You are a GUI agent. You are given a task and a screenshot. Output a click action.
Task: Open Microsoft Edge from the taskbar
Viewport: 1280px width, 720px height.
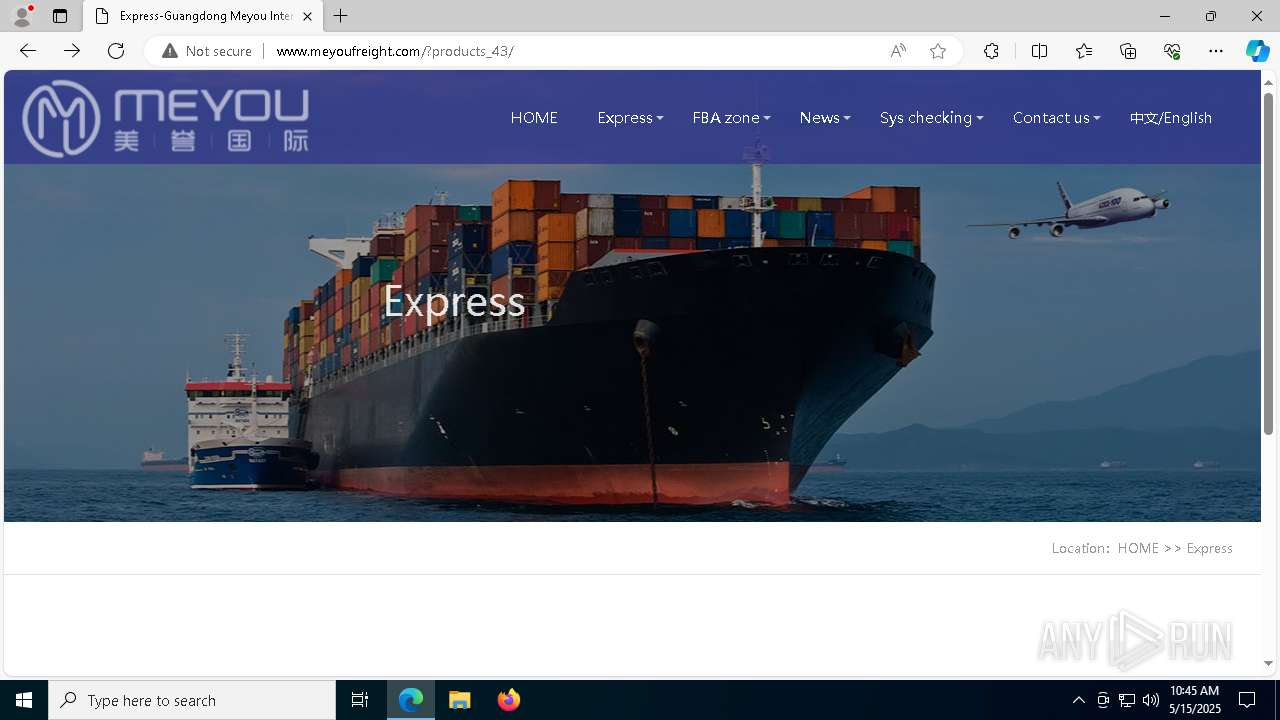[x=411, y=700]
